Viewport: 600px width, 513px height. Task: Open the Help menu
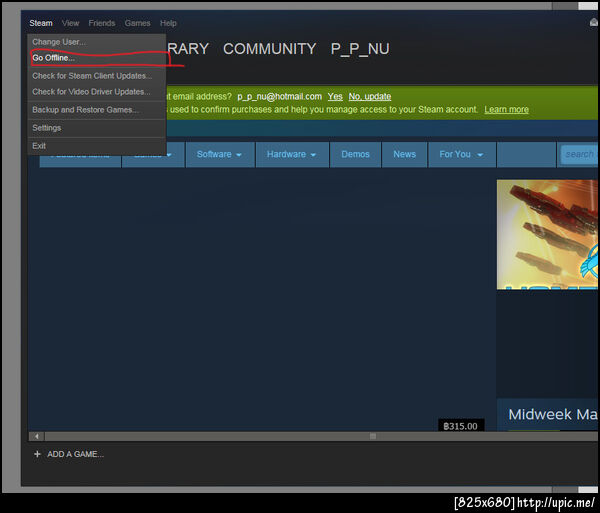coord(168,23)
